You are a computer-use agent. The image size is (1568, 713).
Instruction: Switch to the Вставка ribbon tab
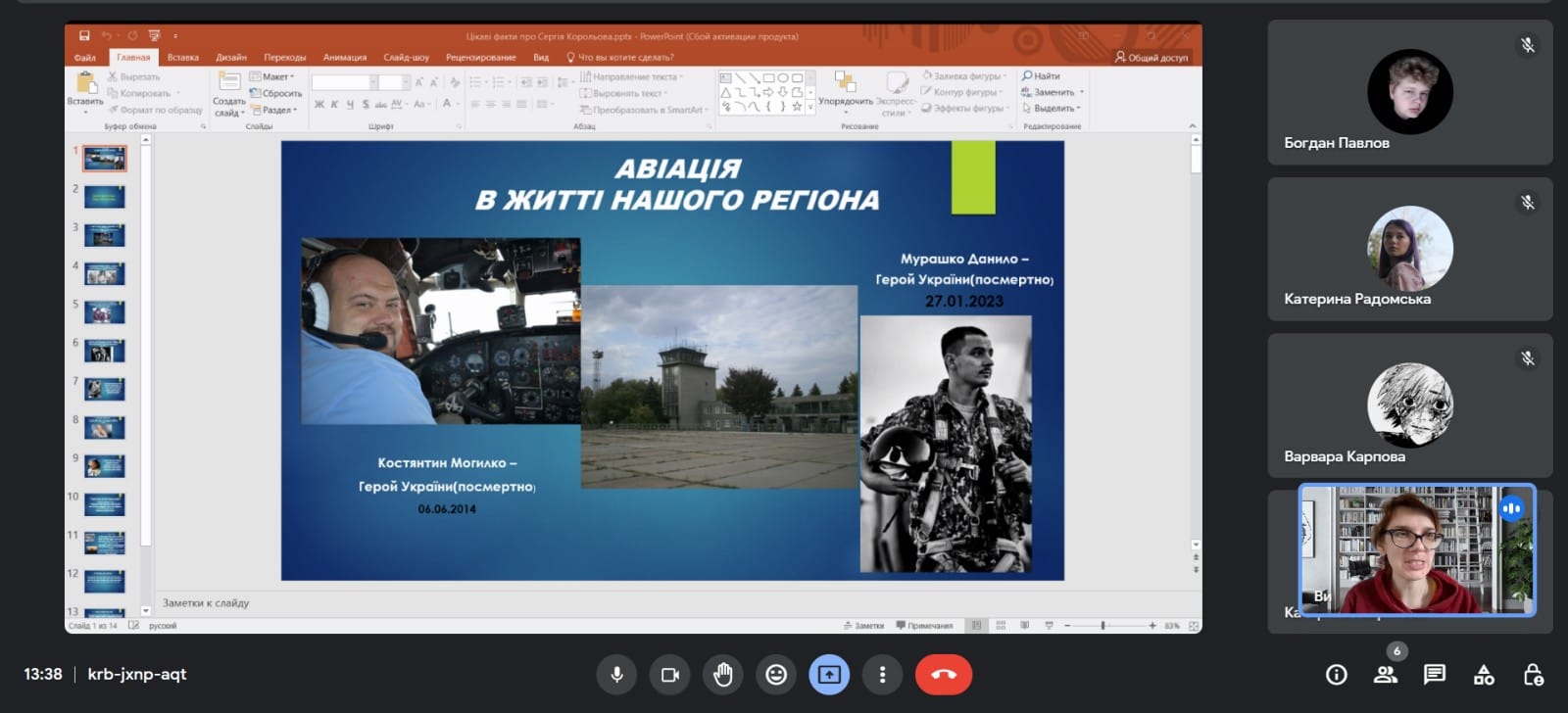[182, 58]
